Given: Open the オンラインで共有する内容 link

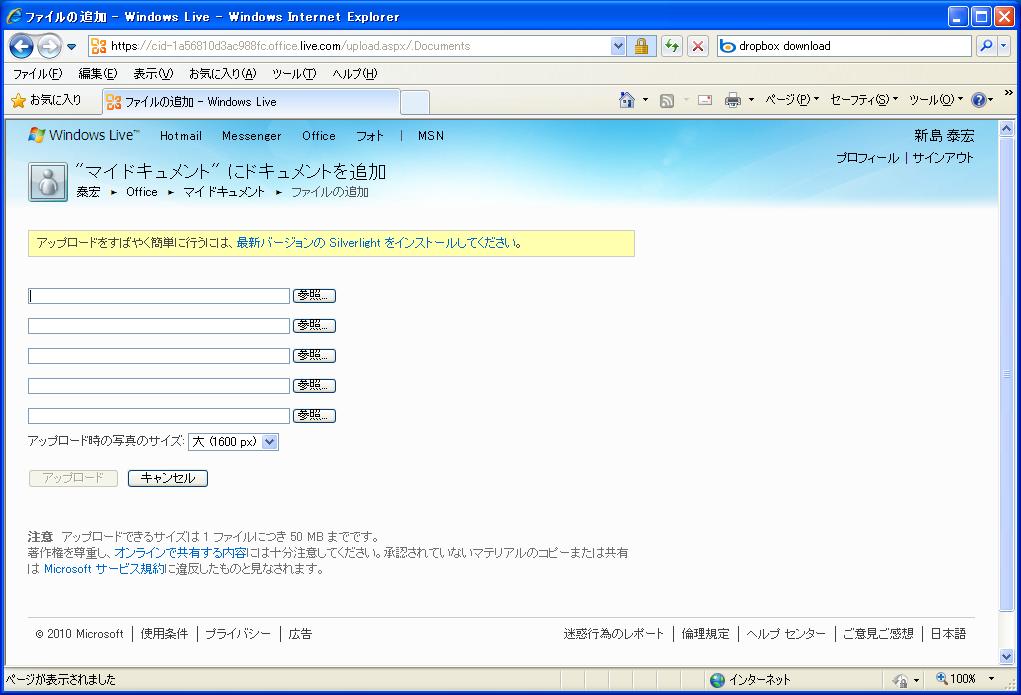Looking at the screenshot, I should [180, 553].
